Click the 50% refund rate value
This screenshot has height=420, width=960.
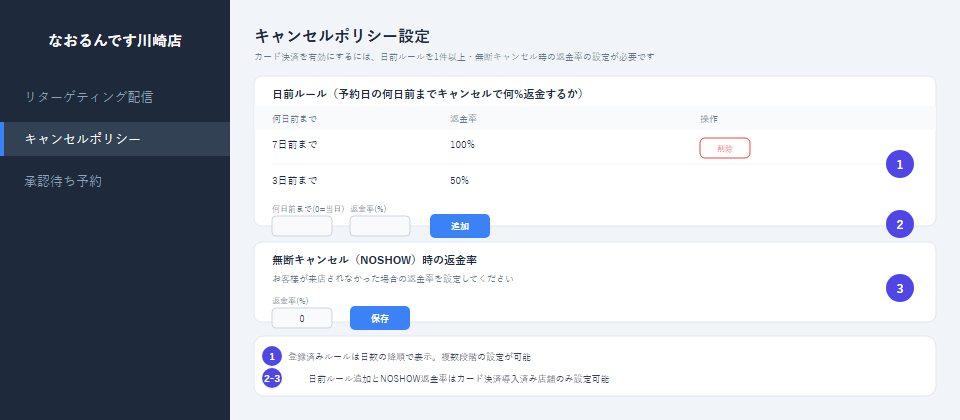(x=459, y=181)
